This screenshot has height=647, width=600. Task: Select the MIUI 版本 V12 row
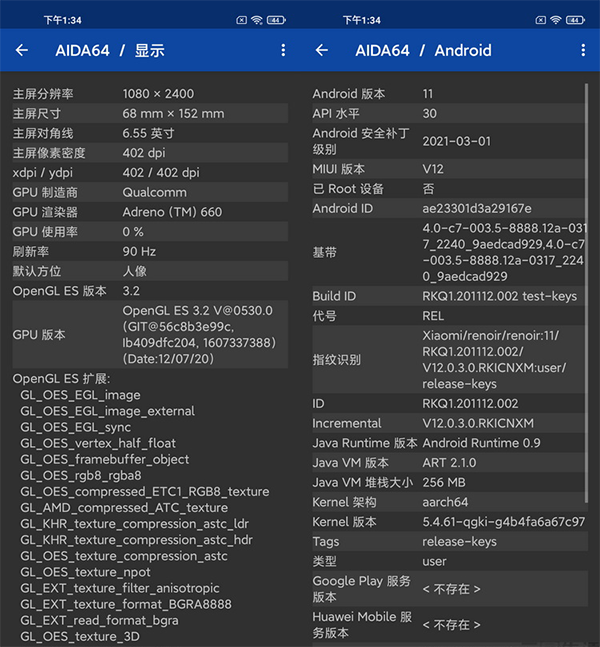(x=445, y=169)
